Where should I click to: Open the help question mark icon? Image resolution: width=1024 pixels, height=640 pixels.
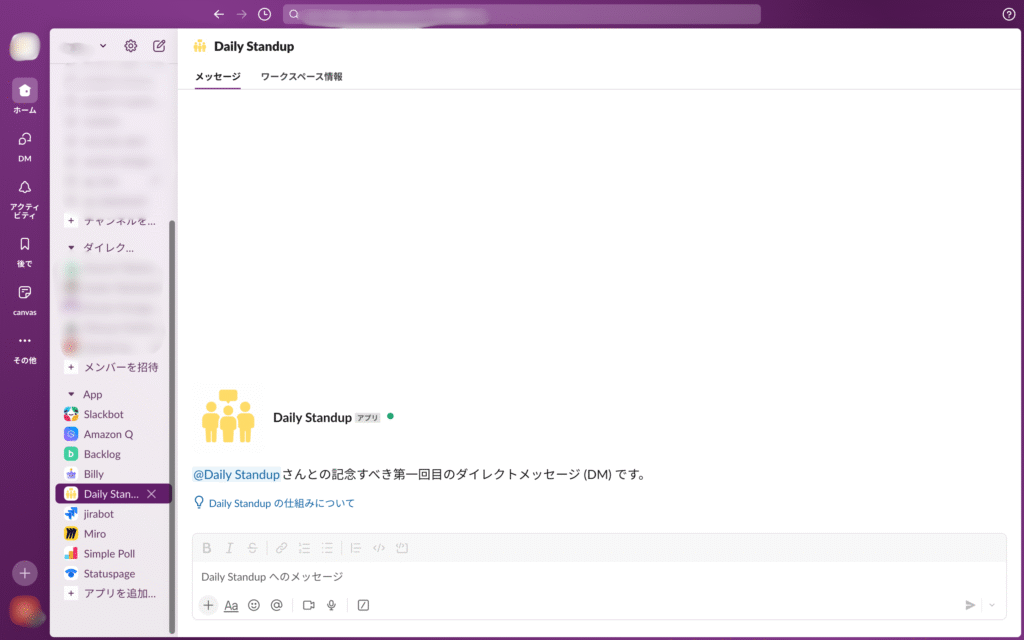click(x=1008, y=14)
